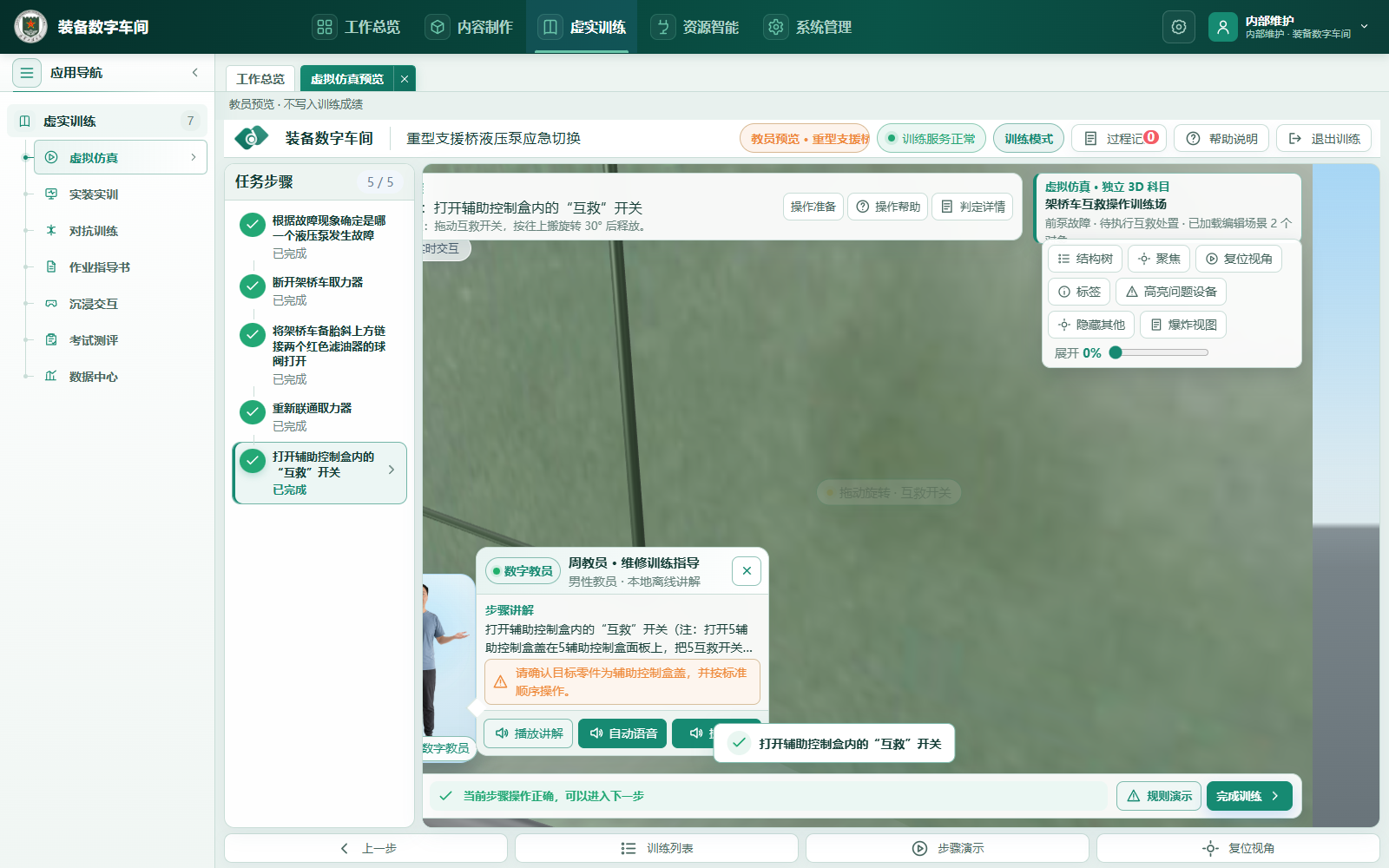
Task: Expand the 内部维护 user account dropdown
Action: [1364, 27]
